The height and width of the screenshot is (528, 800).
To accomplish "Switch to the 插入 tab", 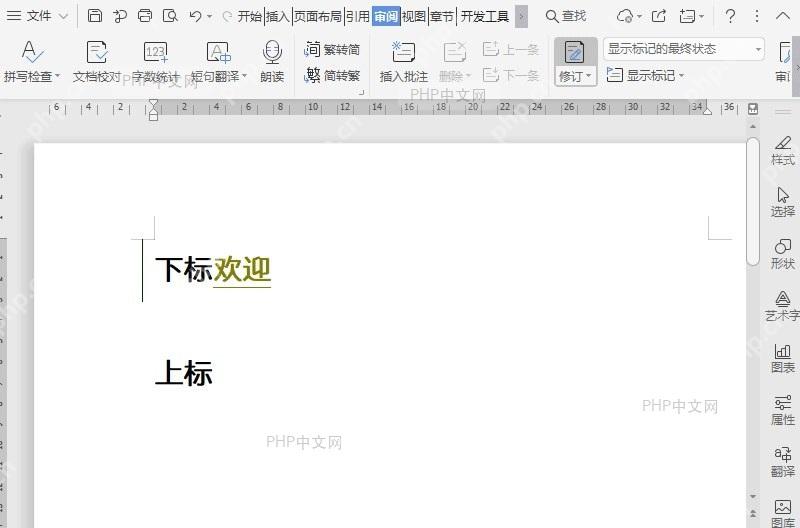I will click(x=278, y=16).
